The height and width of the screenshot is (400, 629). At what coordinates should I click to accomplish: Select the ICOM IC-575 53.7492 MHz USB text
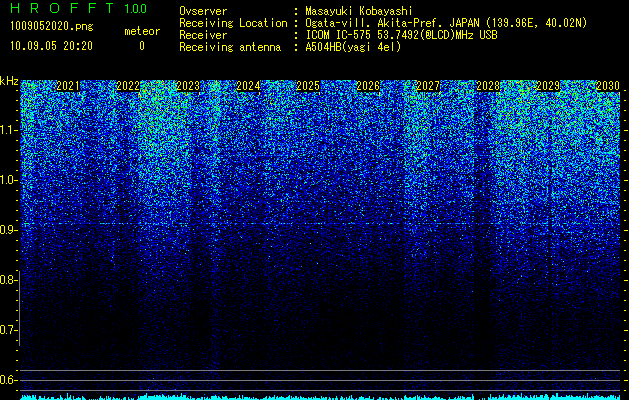(x=402, y=35)
